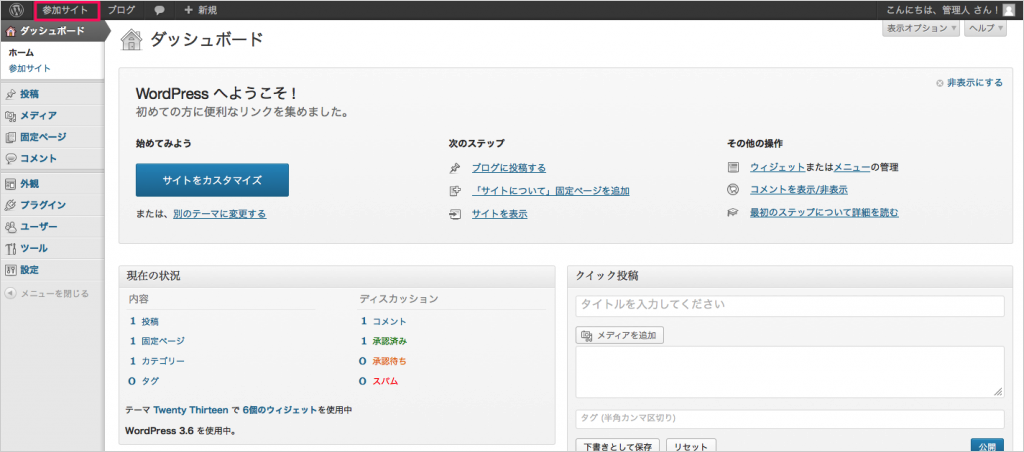Viewport: 1024px width, 452px height.
Task: Click the ダッシュボード home icon in sidebar
Action: (11, 31)
